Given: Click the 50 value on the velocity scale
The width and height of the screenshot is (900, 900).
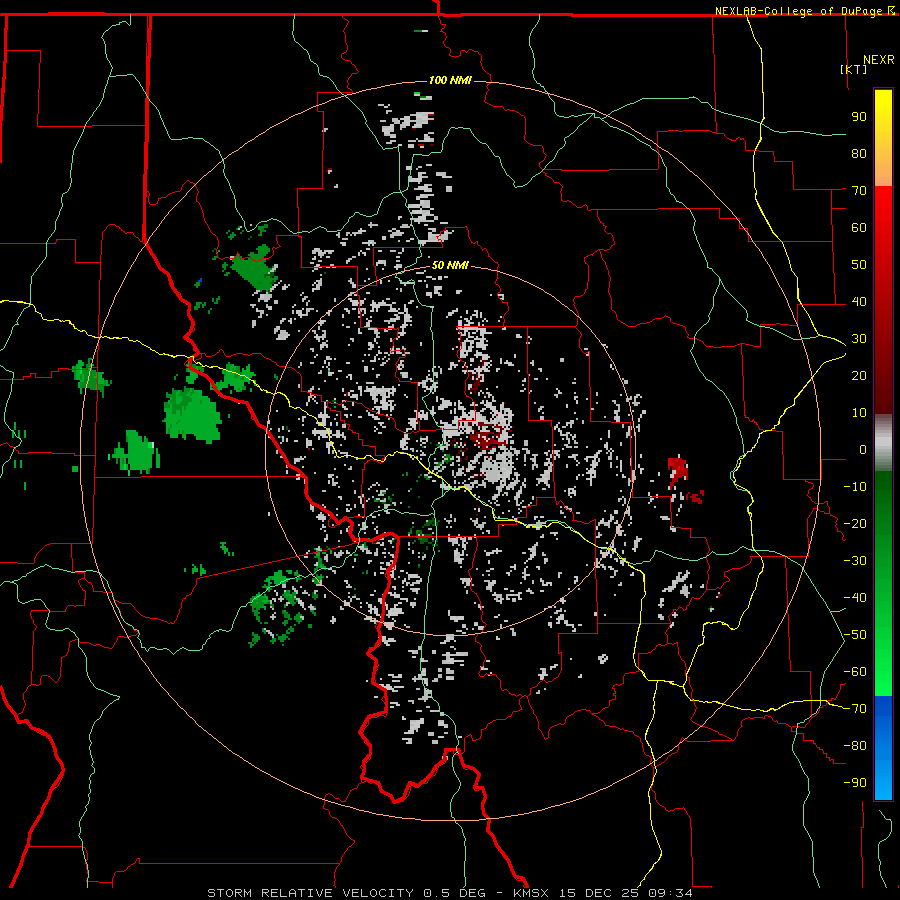Looking at the screenshot, I should (x=859, y=265).
